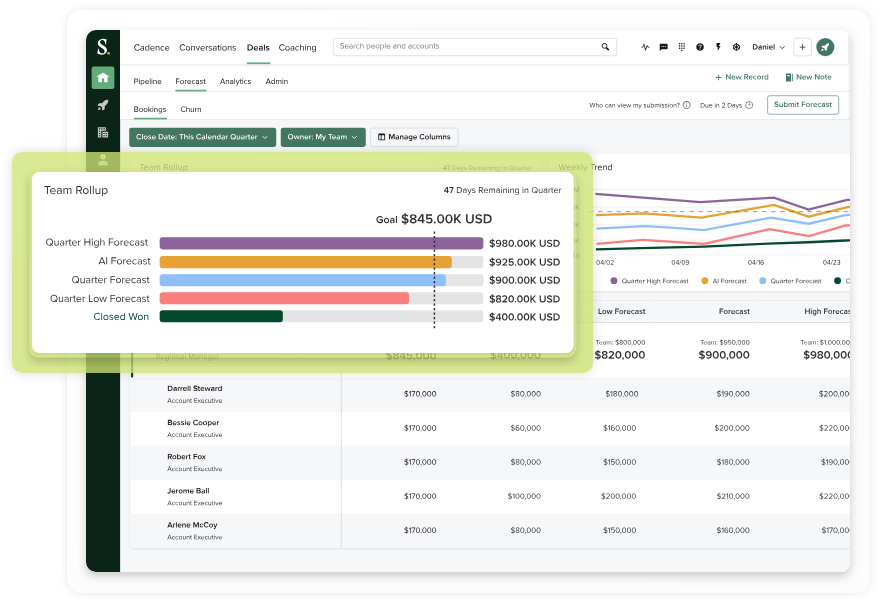Select Arlene McCoy row name
880x603 pixels.
(x=192, y=526)
